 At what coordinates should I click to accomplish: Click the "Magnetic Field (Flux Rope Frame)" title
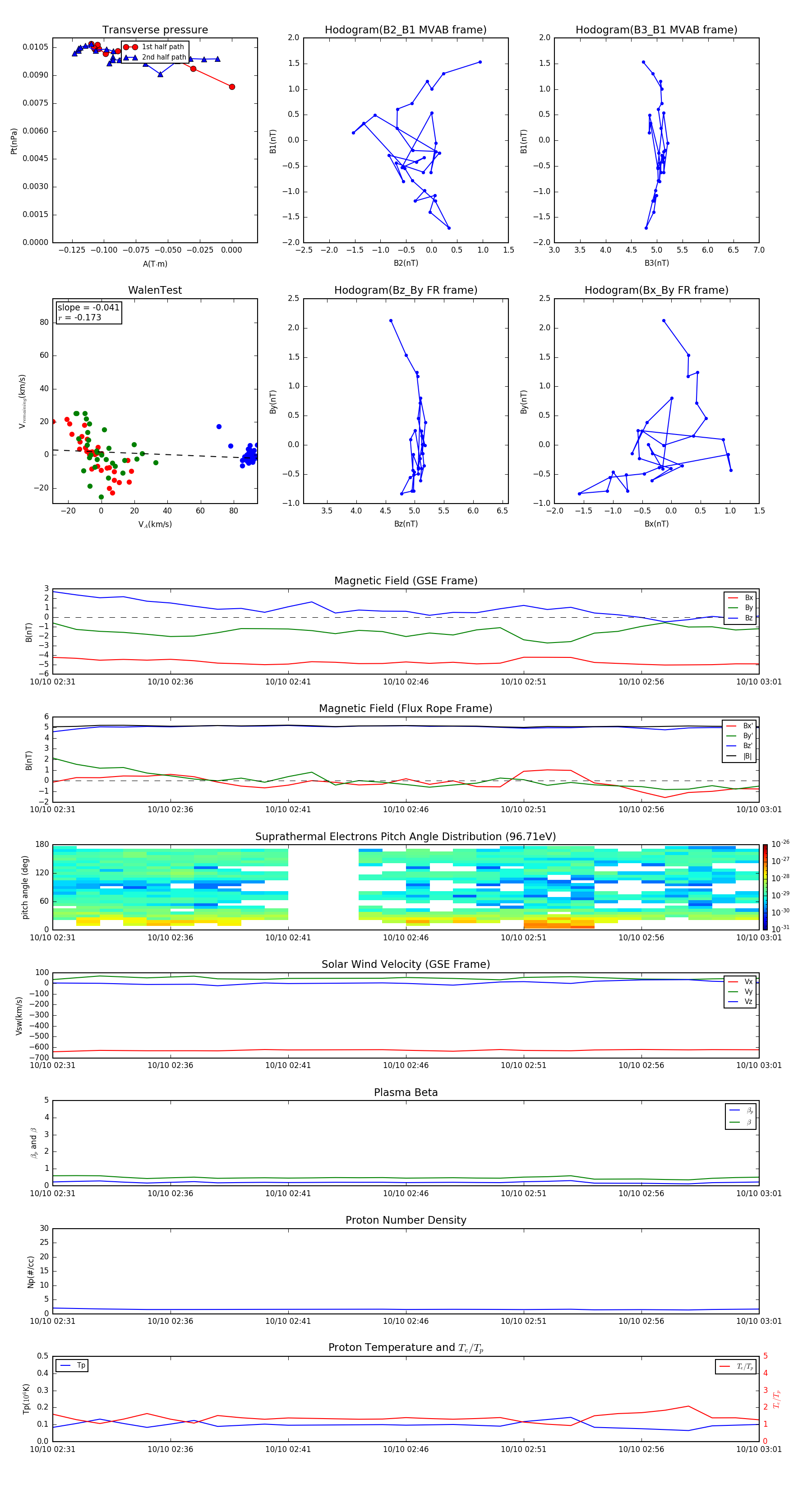[x=406, y=709]
